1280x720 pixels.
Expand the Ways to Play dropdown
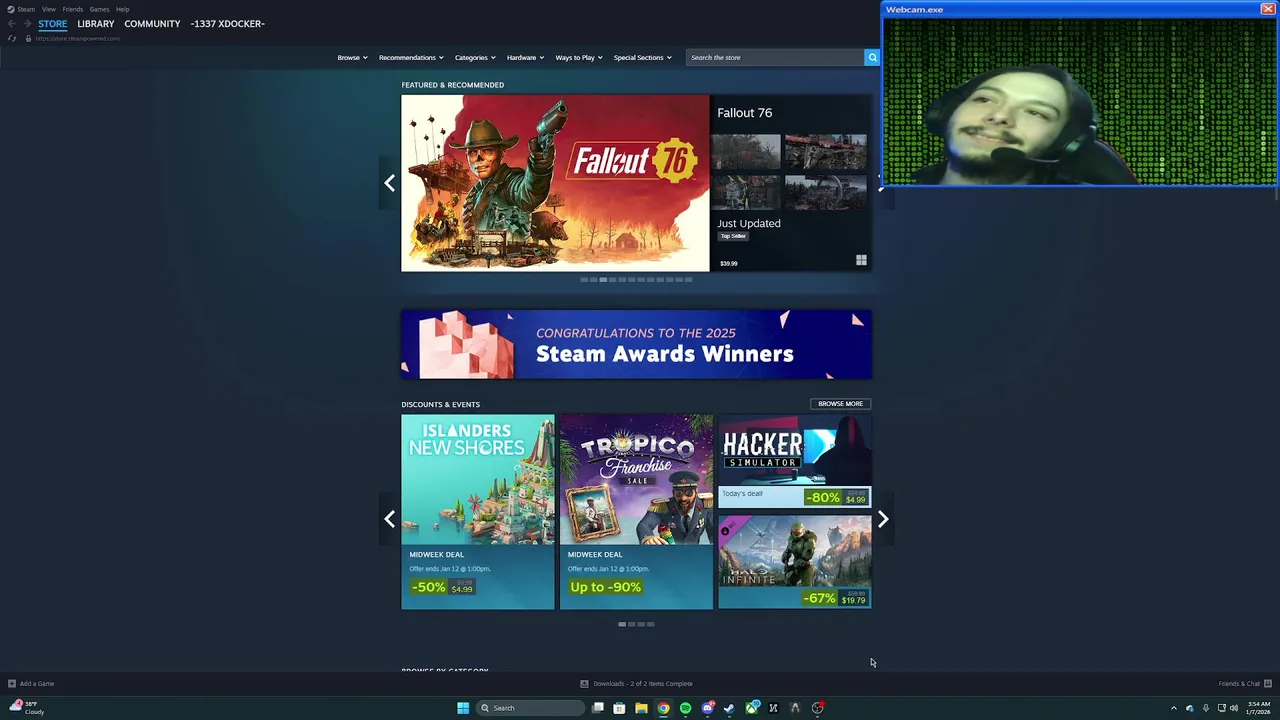579,57
